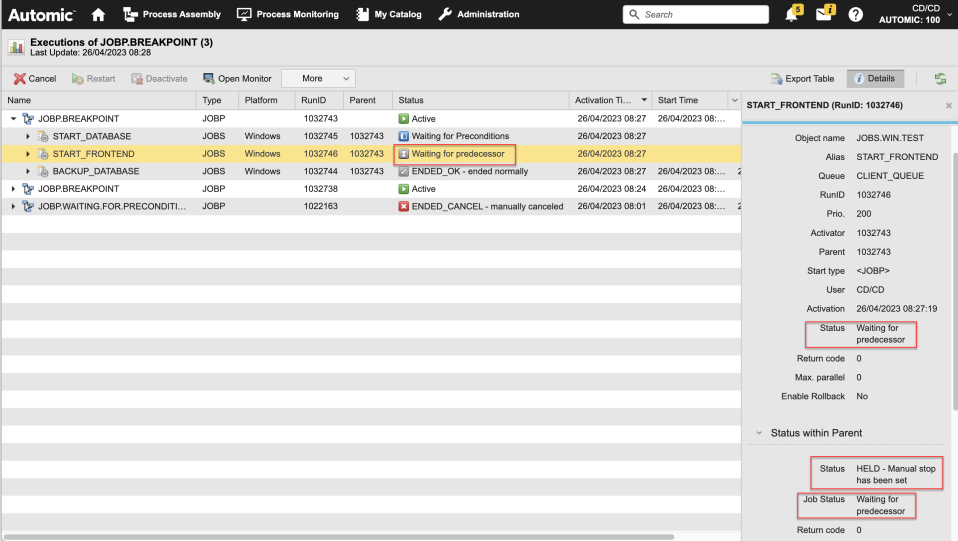Click workflow icon of JOBP.BREAKPOINT 1032743

[28, 119]
